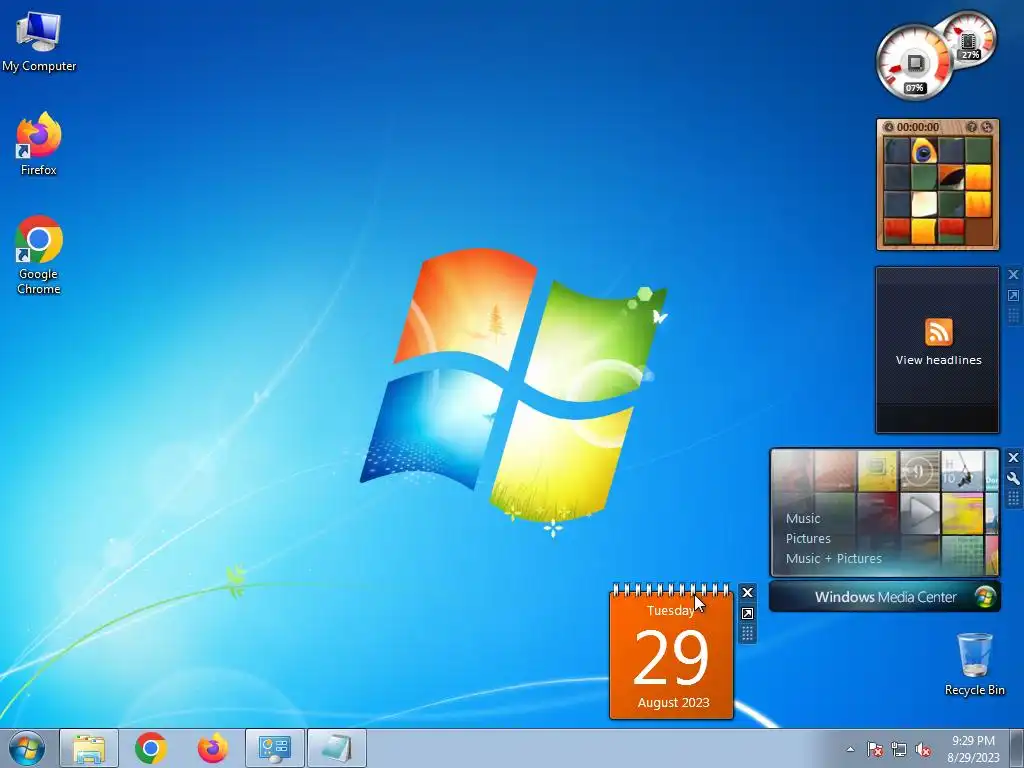
Task: Open the Control Panel taskbar item
Action: point(274,748)
